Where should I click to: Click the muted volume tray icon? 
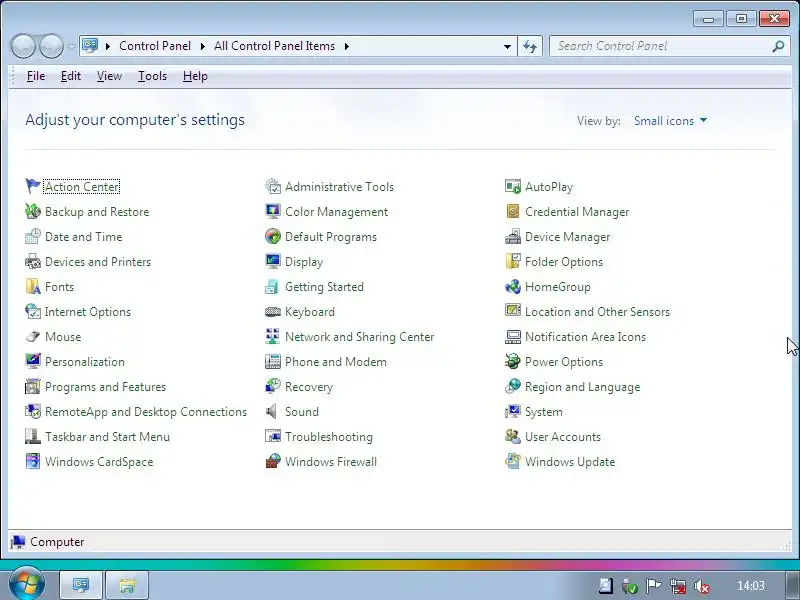click(702, 586)
